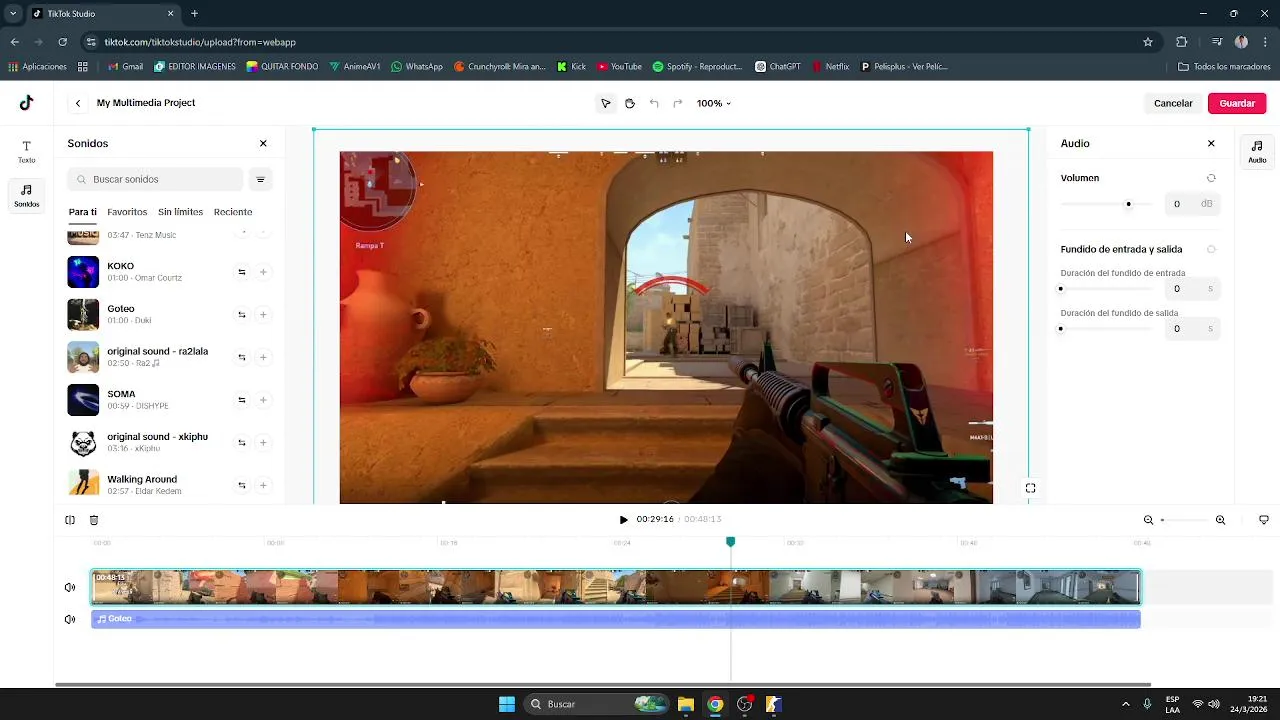Open File Explorer from taskbar
1280x720 pixels.
point(686,704)
